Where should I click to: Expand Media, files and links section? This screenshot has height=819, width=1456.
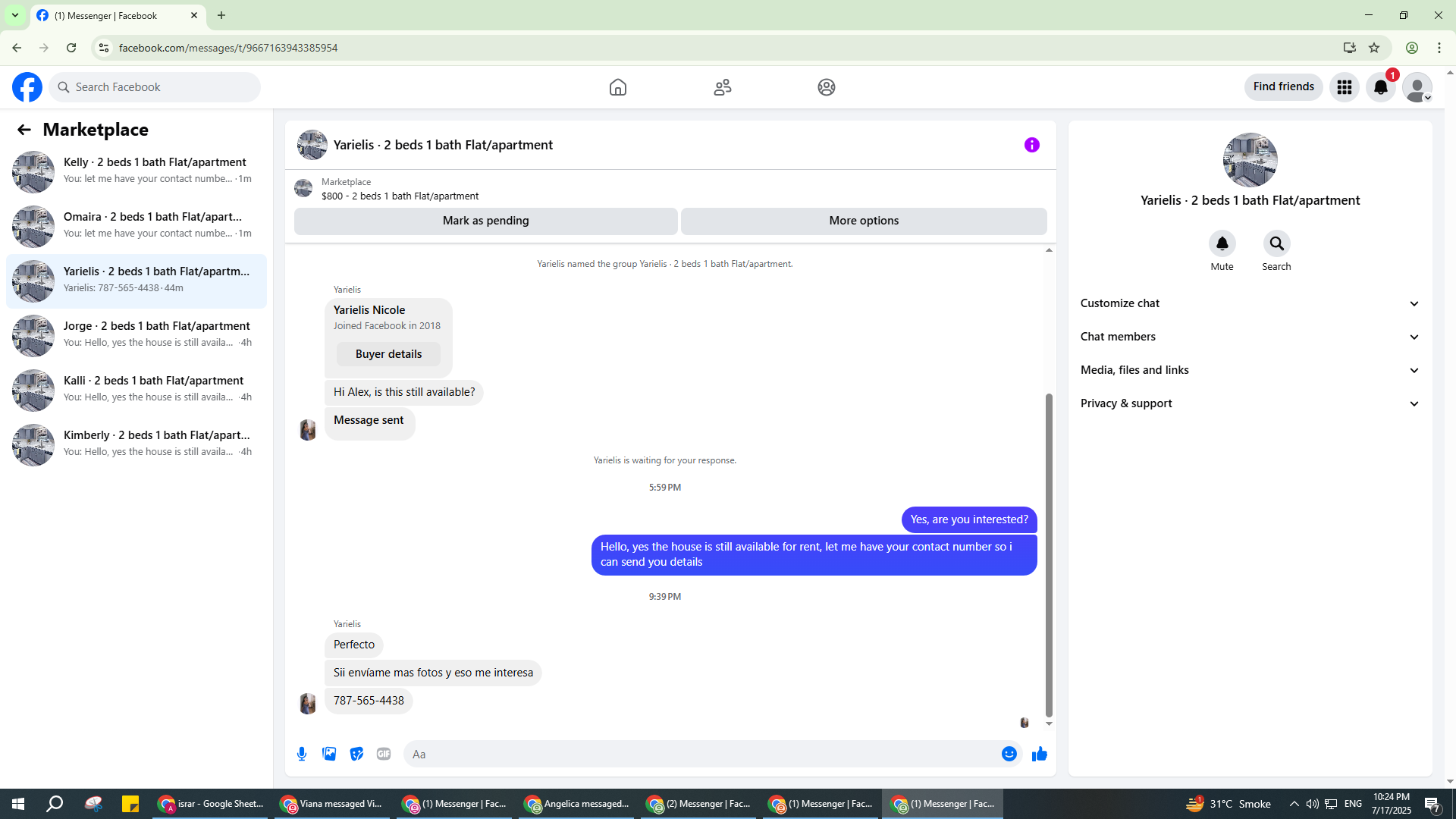(x=1250, y=370)
